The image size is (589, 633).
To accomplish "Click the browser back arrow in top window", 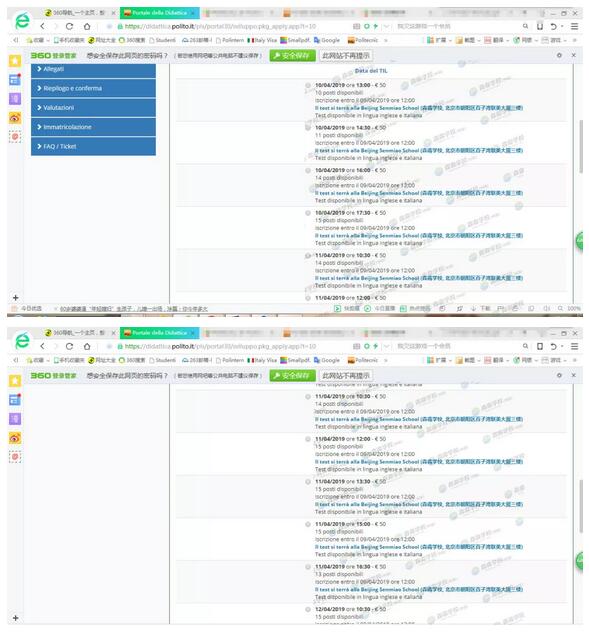I will (42, 26).
